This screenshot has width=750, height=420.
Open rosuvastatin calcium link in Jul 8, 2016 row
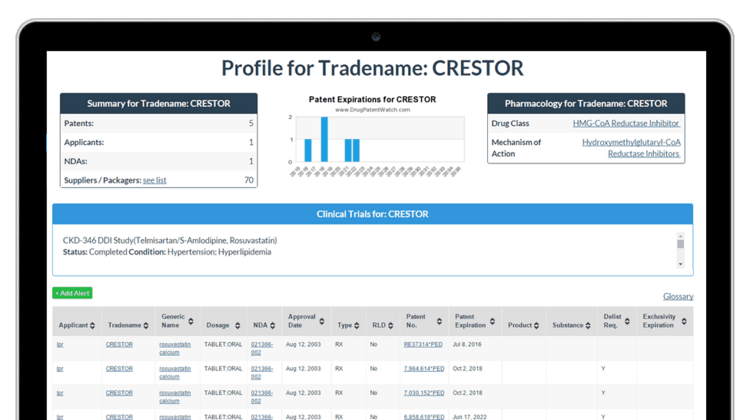click(x=175, y=348)
